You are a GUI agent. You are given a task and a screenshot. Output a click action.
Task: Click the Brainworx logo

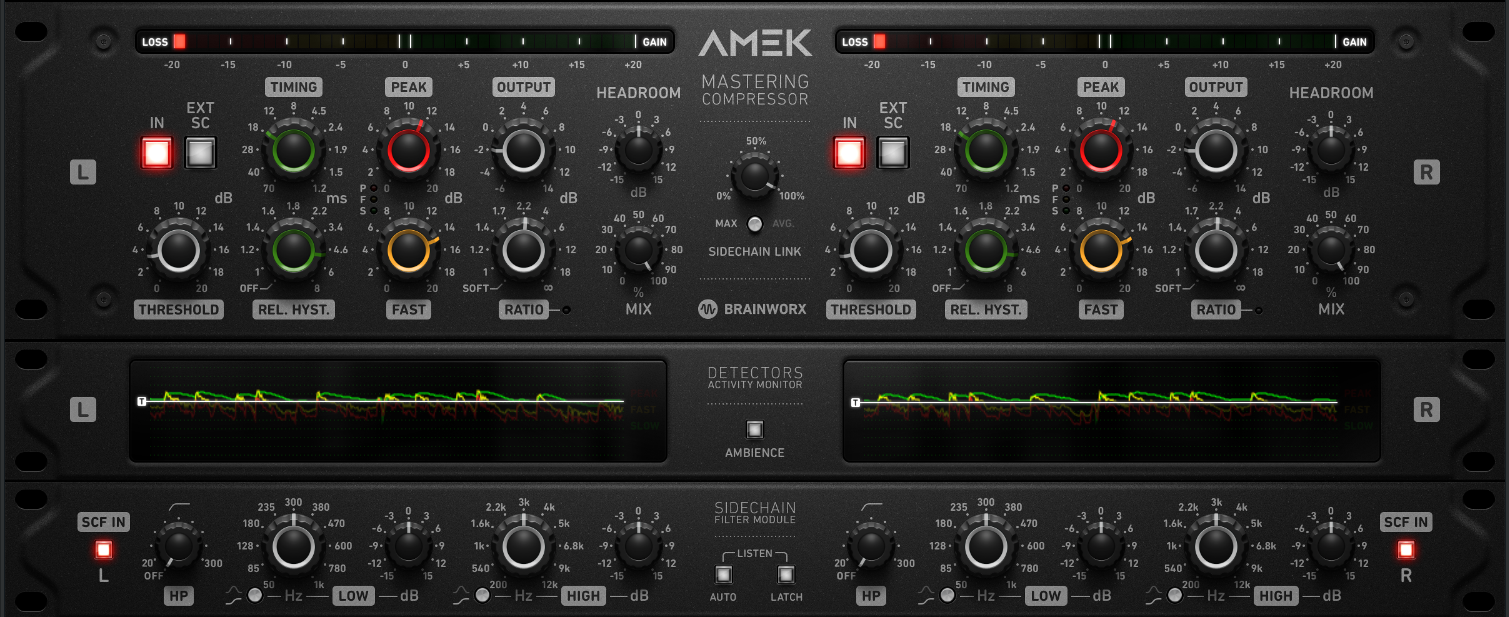point(752,309)
